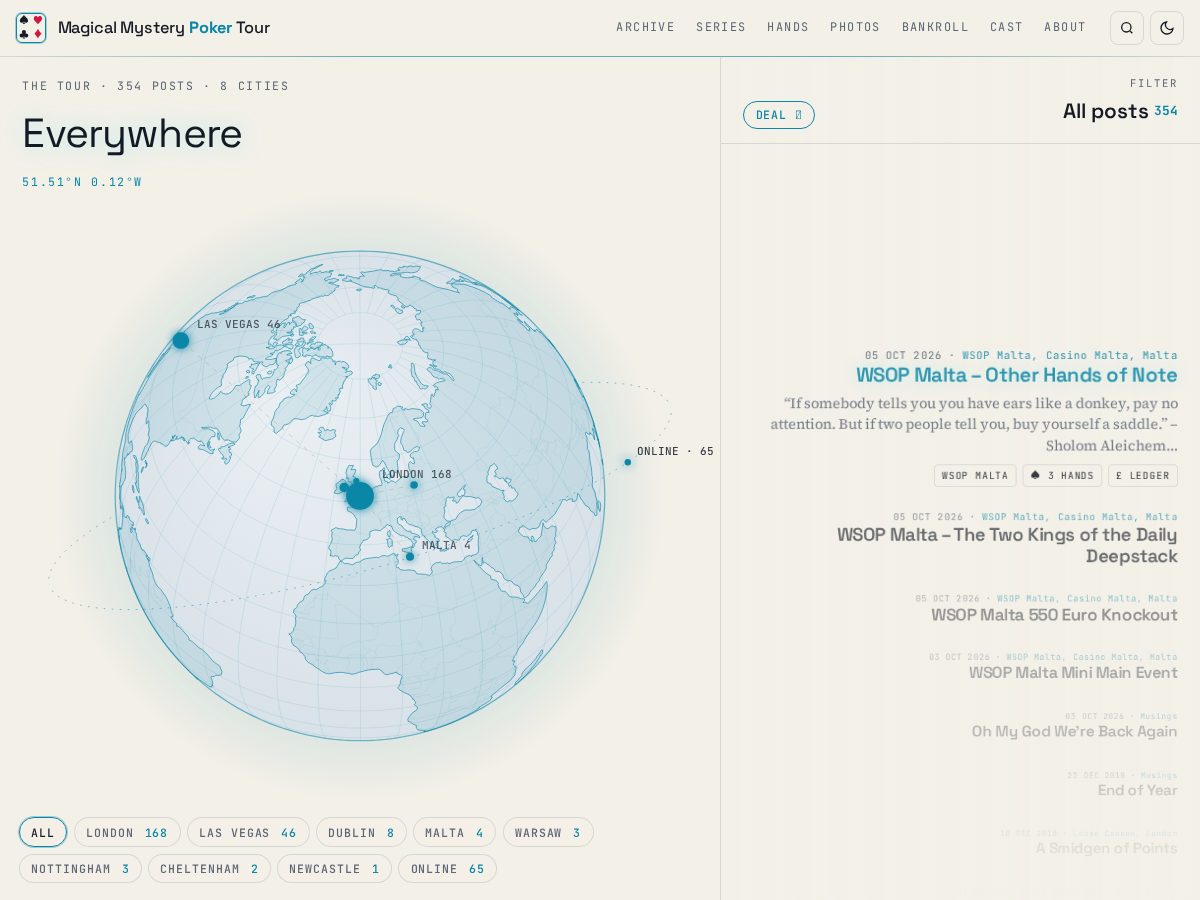Toggle dark mode with the moon icon
The width and height of the screenshot is (1200, 900).
pos(1167,28)
